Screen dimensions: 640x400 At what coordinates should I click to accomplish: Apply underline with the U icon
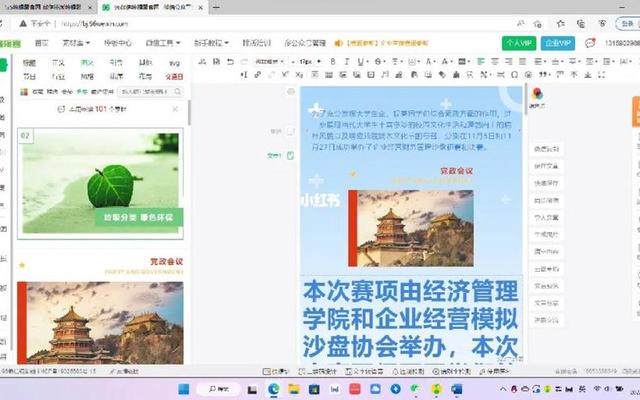[x=360, y=62]
